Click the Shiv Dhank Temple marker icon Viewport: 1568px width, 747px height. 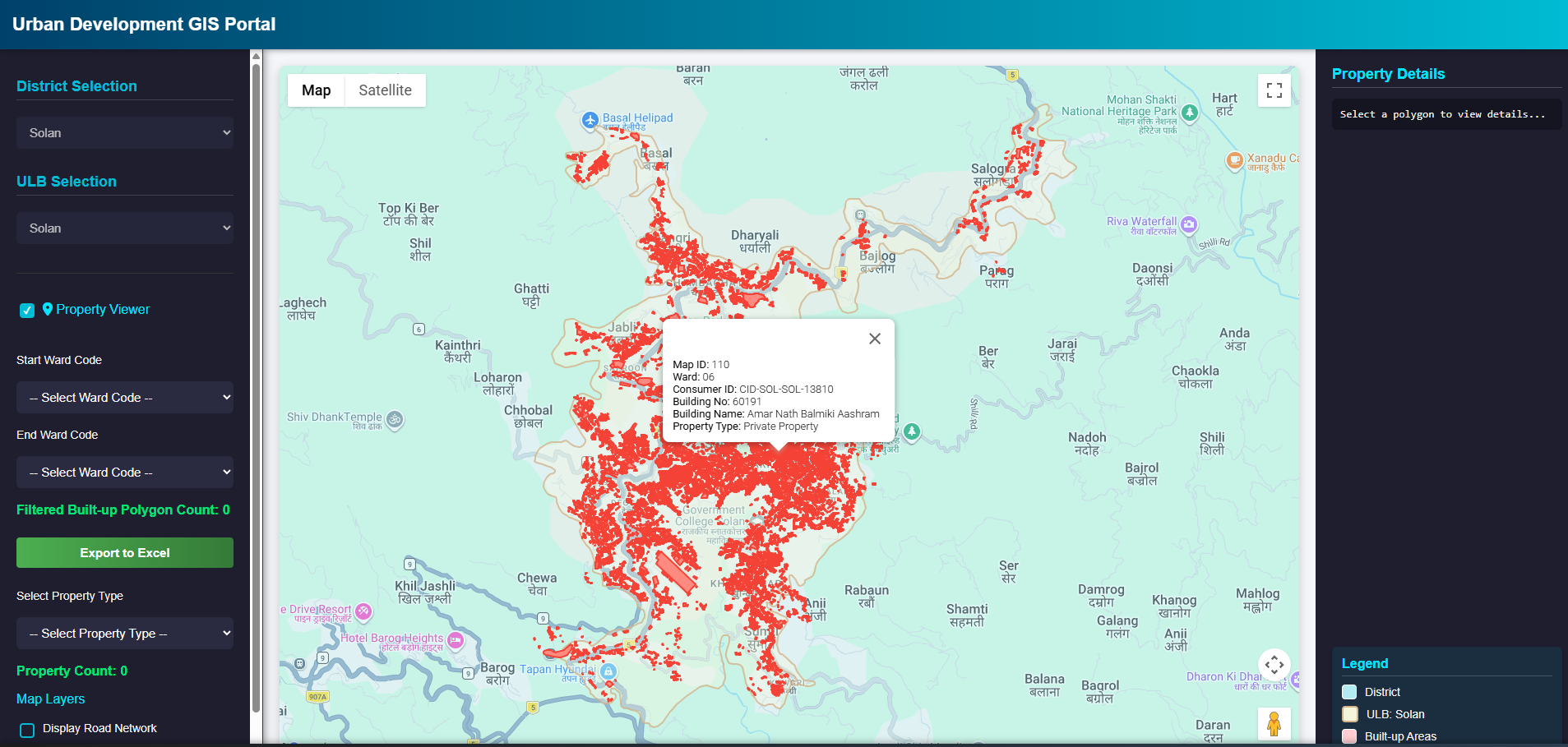(x=394, y=420)
